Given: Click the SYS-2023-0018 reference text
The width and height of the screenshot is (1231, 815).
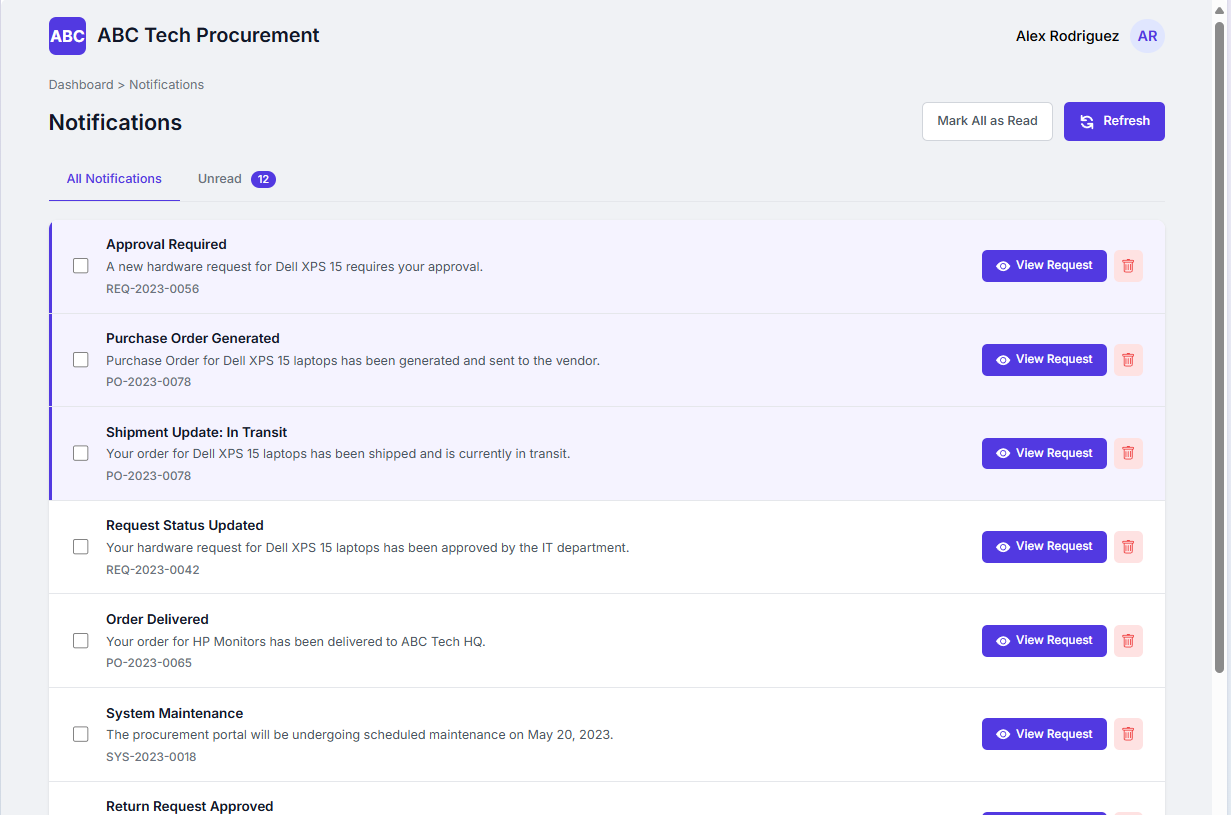Looking at the screenshot, I should coord(151,757).
